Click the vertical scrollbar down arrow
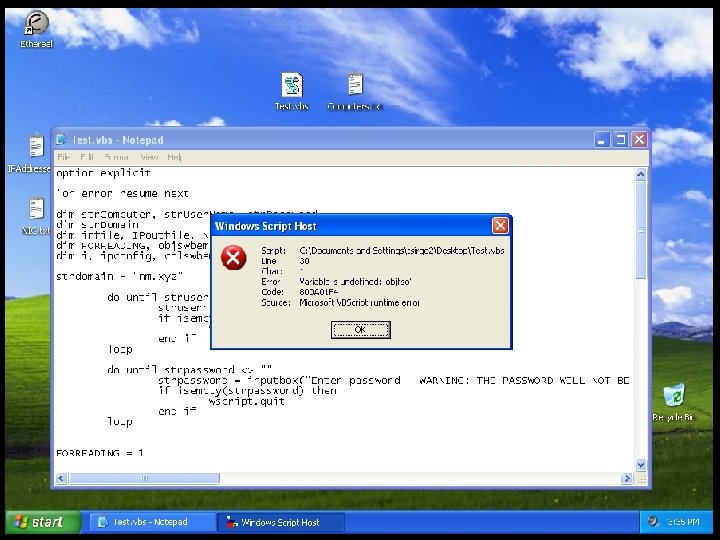Image resolution: width=720 pixels, height=540 pixels. (x=641, y=465)
